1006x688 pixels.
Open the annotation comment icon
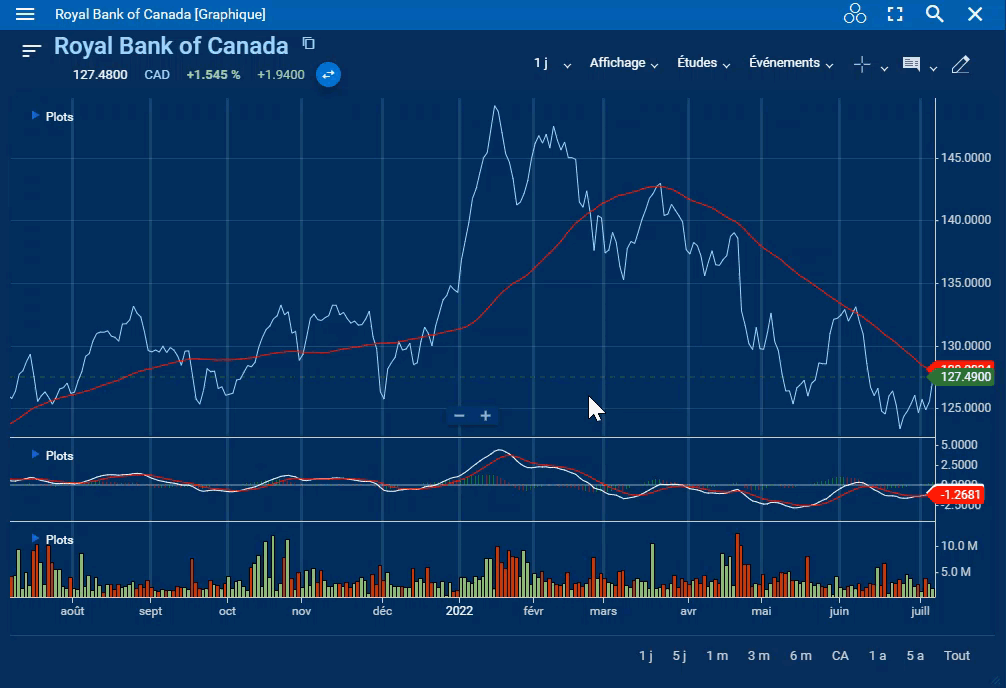click(911, 64)
